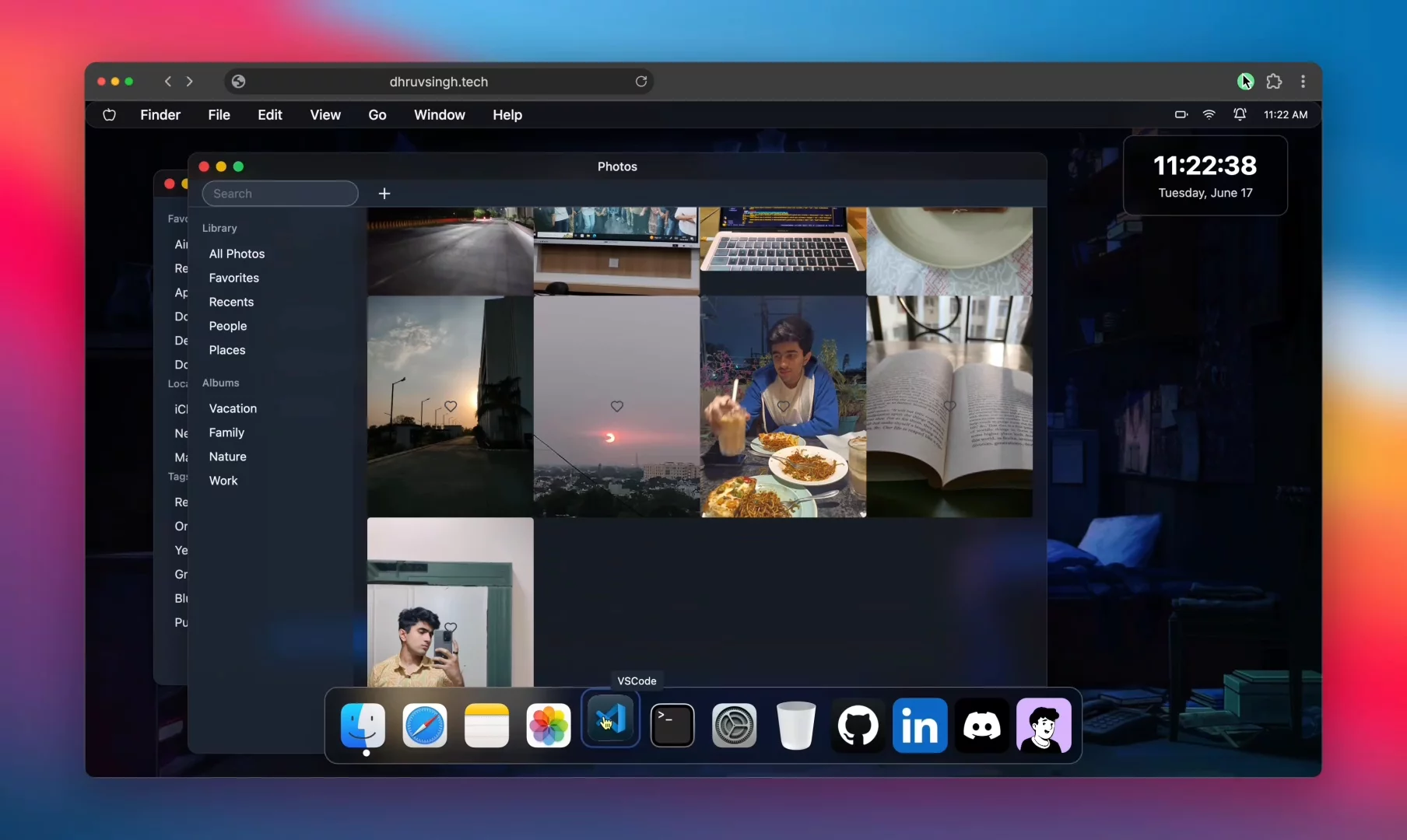The width and height of the screenshot is (1407, 840).
Task: Launch Discord from the dock
Action: [981, 725]
